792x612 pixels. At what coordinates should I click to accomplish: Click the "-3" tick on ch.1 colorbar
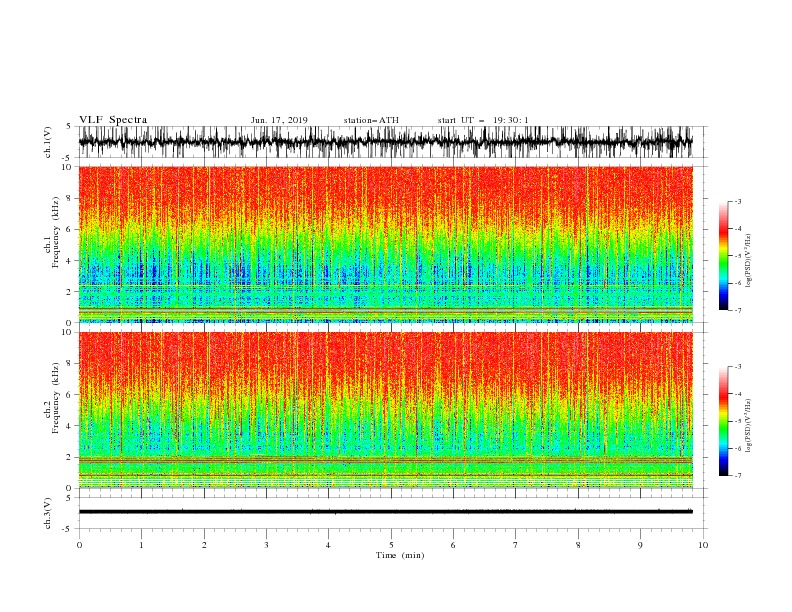(x=738, y=201)
